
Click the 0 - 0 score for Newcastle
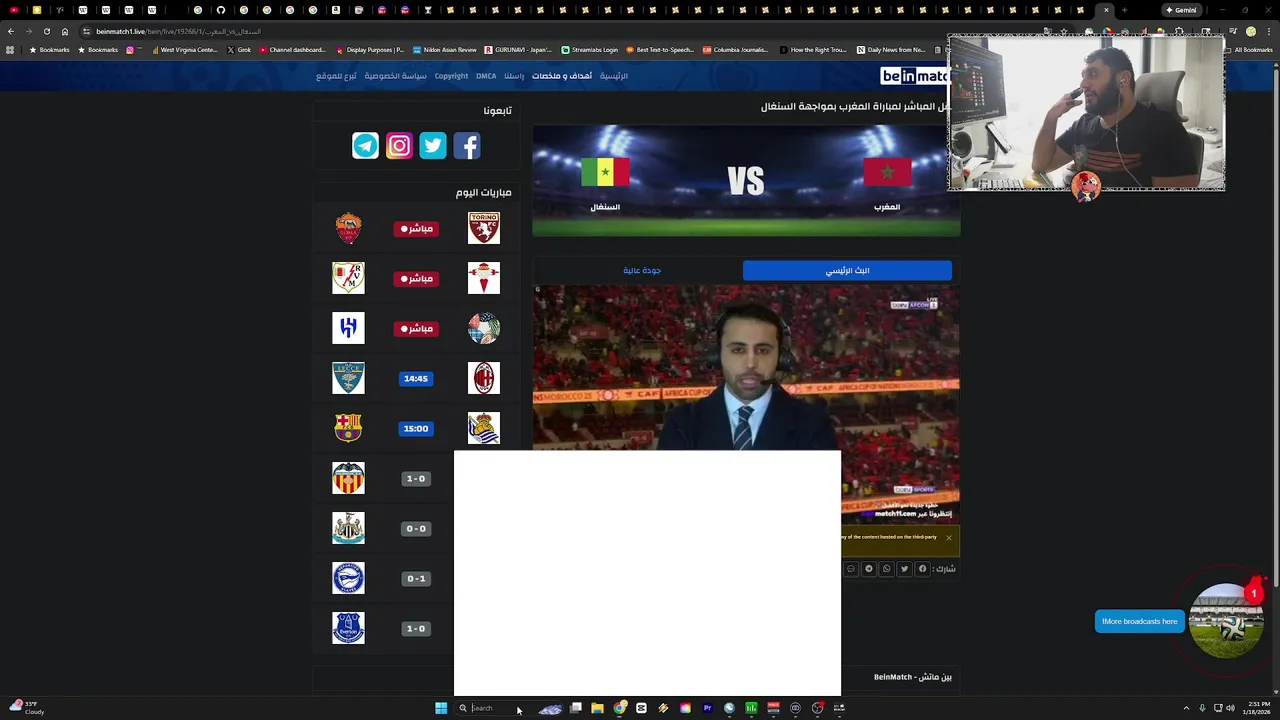(416, 529)
